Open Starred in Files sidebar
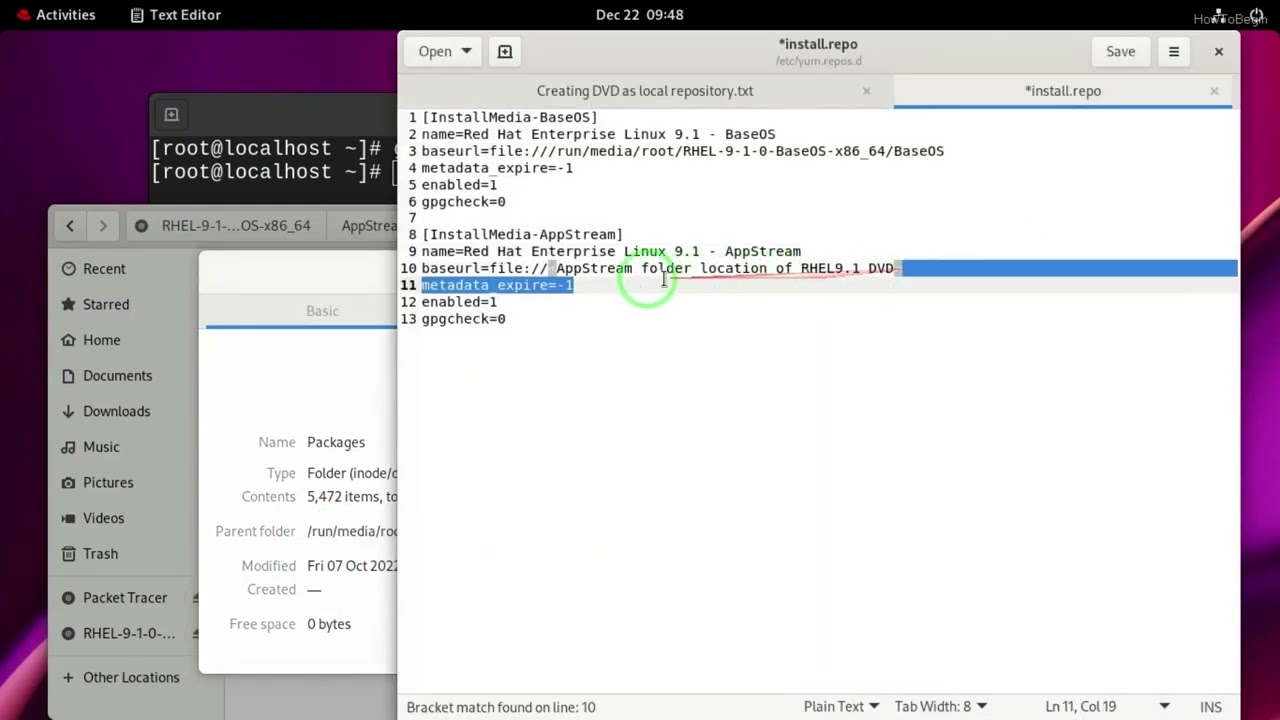Screen dimensions: 1280x720 [x=106, y=304]
